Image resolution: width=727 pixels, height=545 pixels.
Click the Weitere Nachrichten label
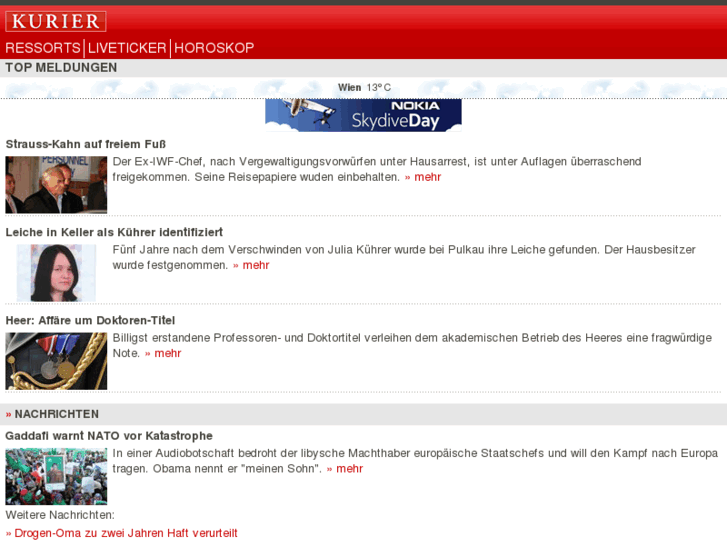[x=60, y=515]
